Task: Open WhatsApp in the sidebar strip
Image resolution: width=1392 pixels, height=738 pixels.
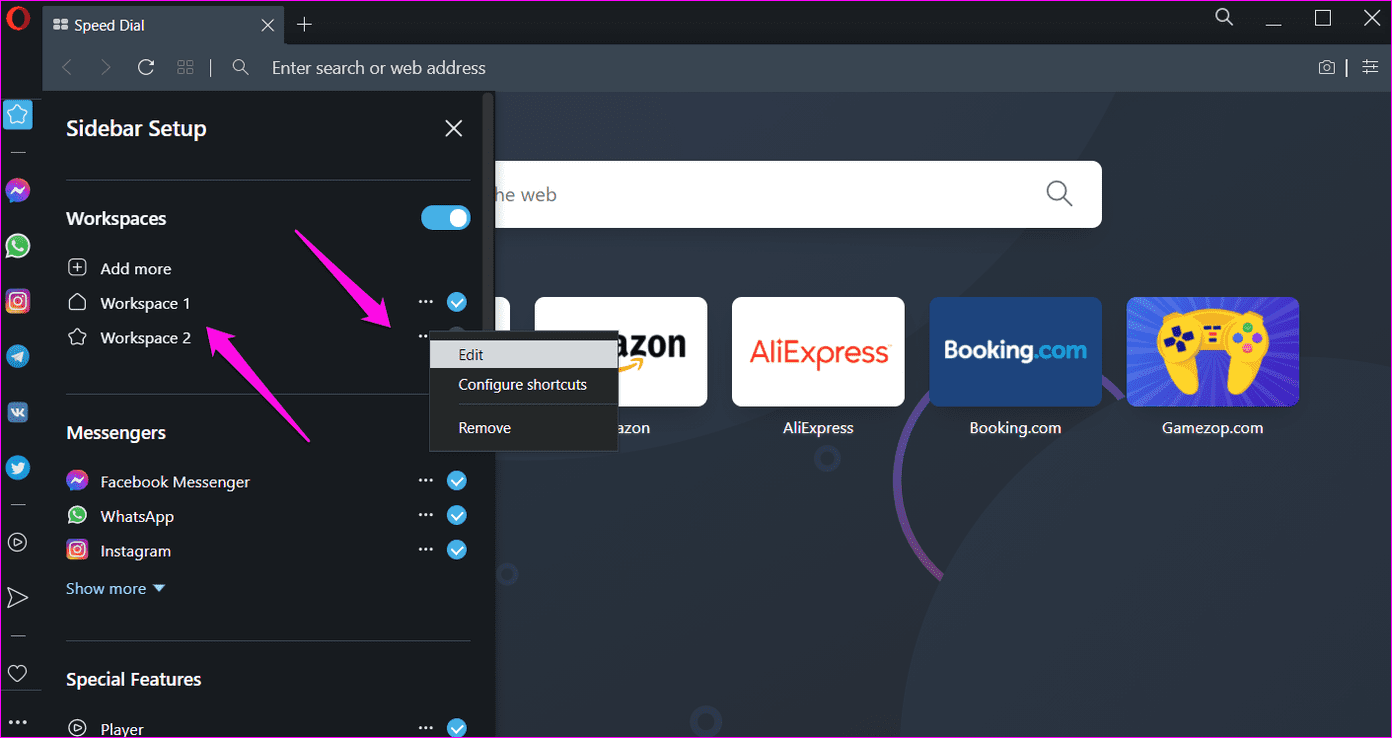Action: pos(18,246)
